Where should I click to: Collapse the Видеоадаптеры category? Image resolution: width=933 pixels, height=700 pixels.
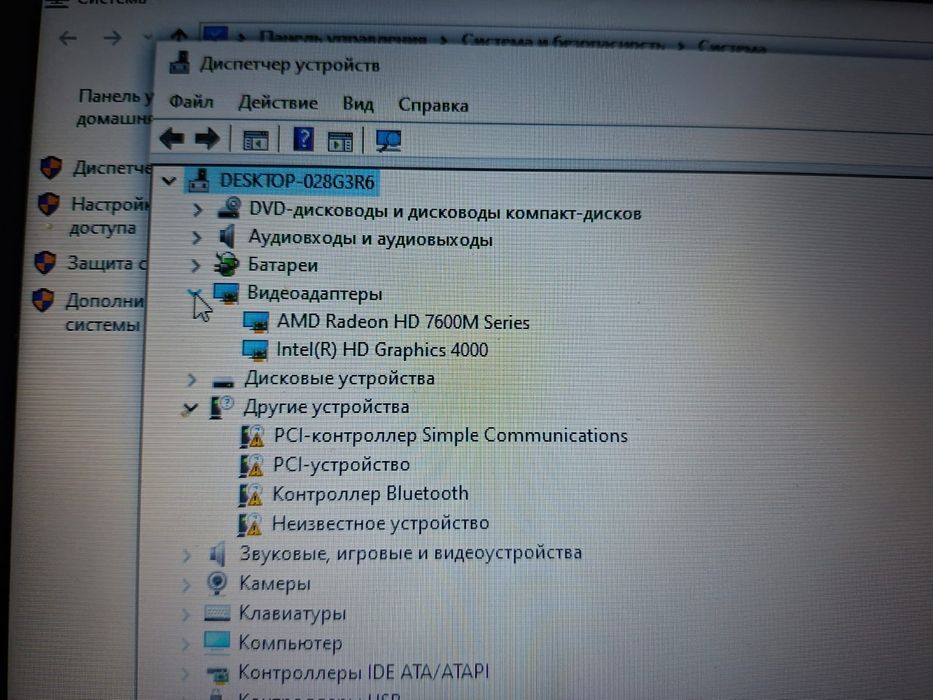(194, 292)
